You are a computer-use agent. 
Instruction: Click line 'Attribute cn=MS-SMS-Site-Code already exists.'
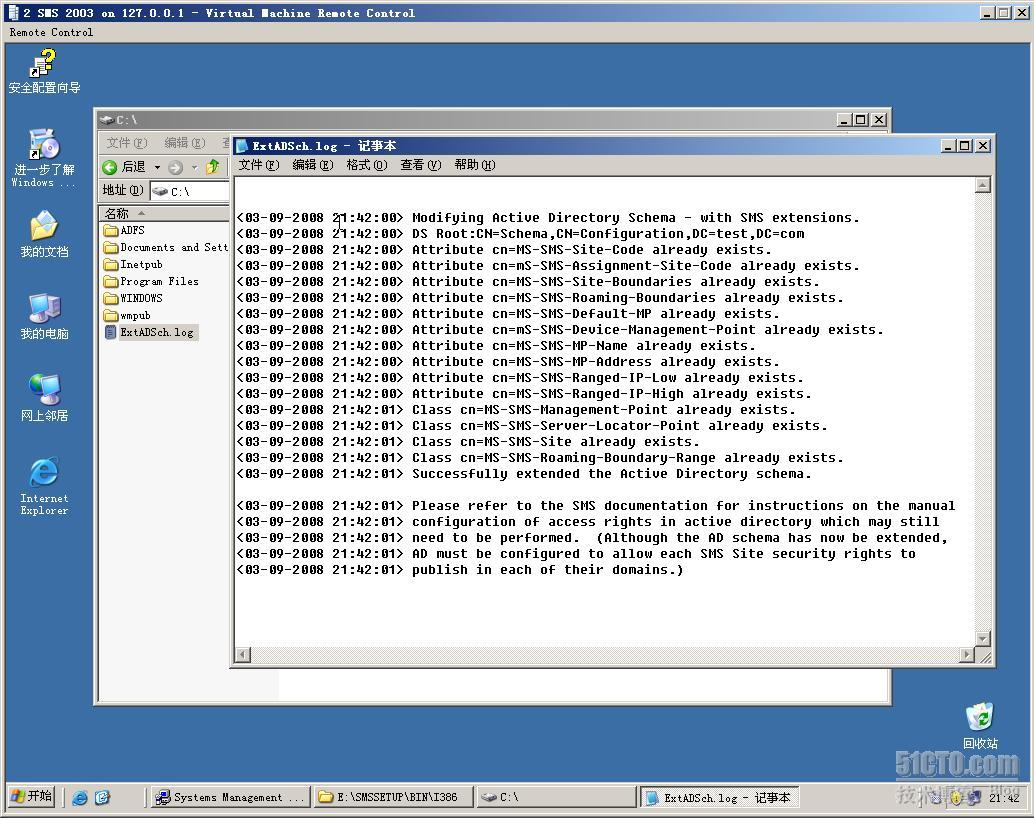592,249
